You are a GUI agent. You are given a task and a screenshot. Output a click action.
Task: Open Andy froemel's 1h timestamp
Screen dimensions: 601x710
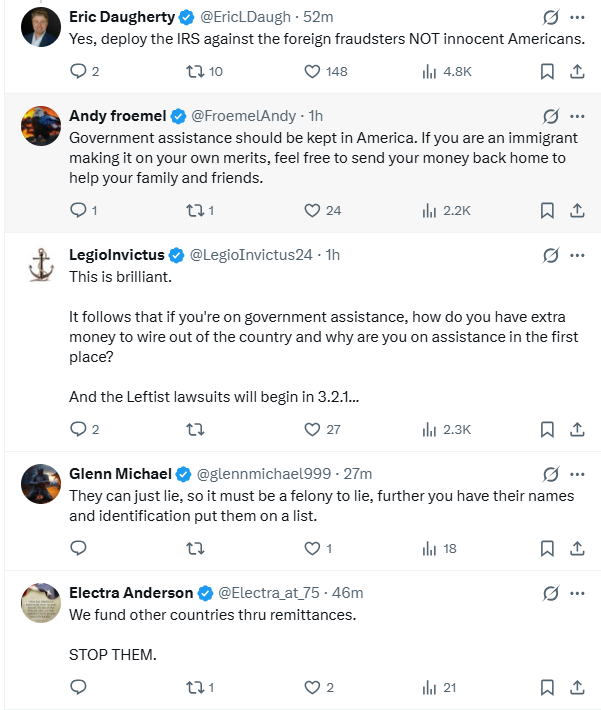pyautogui.click(x=316, y=116)
